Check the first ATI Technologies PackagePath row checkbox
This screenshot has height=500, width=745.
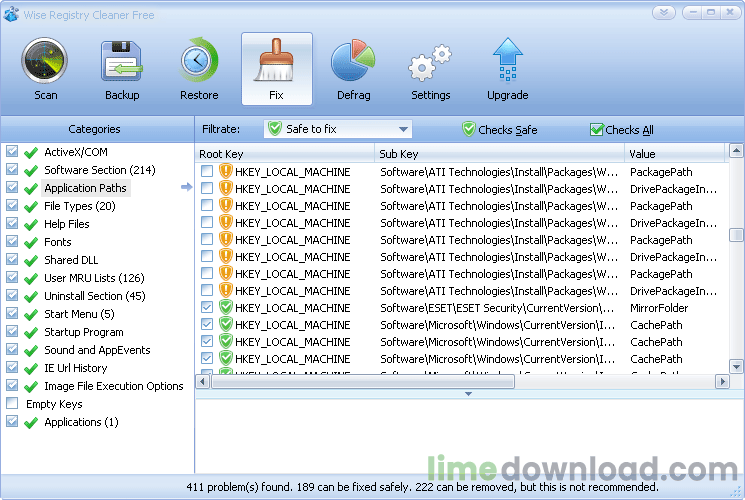[x=207, y=171]
